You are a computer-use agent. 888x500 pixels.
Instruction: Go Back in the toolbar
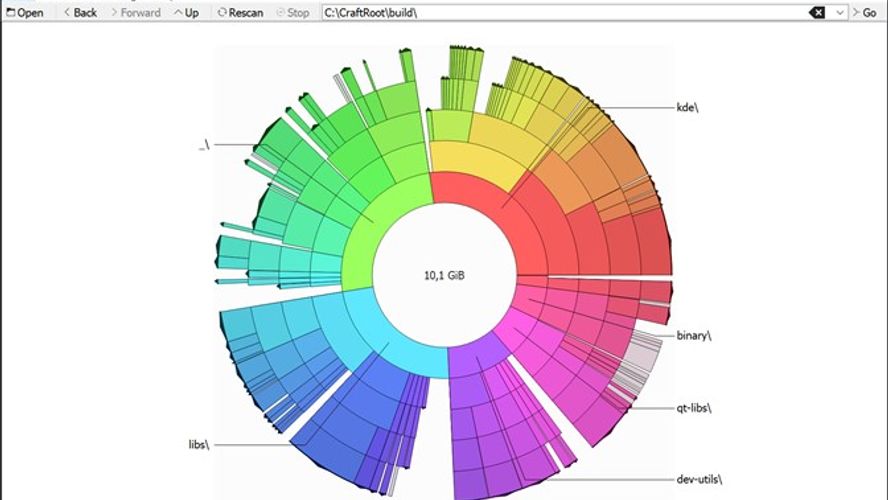coord(80,12)
